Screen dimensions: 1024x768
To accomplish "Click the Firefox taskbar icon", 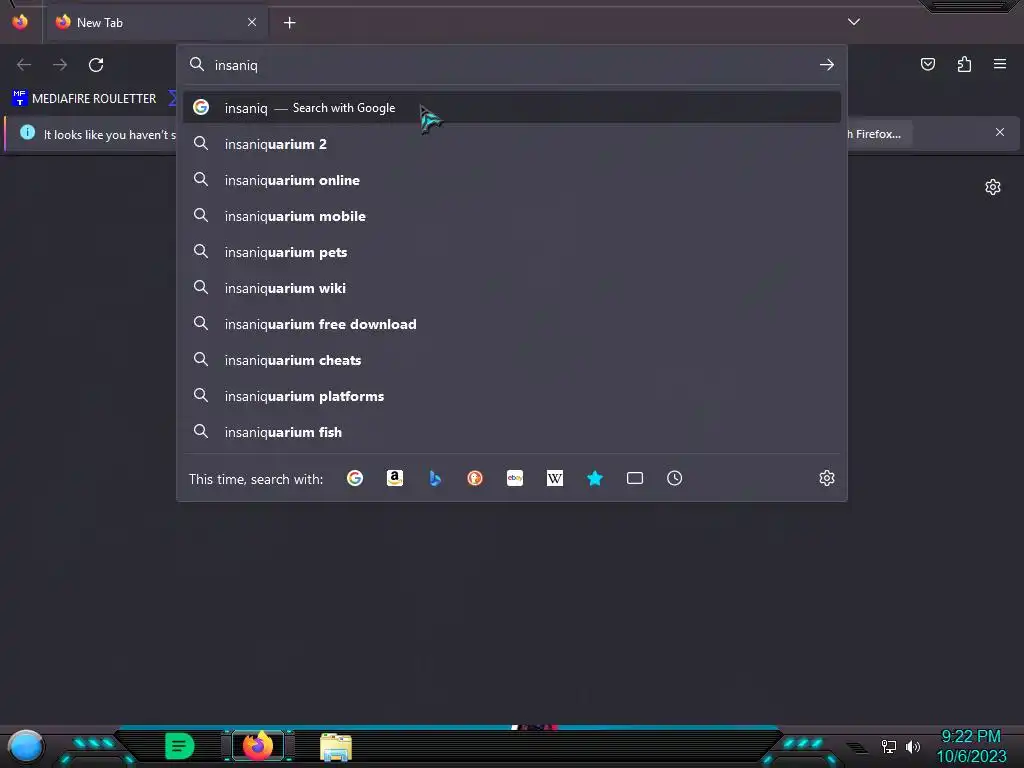I will tap(257, 746).
